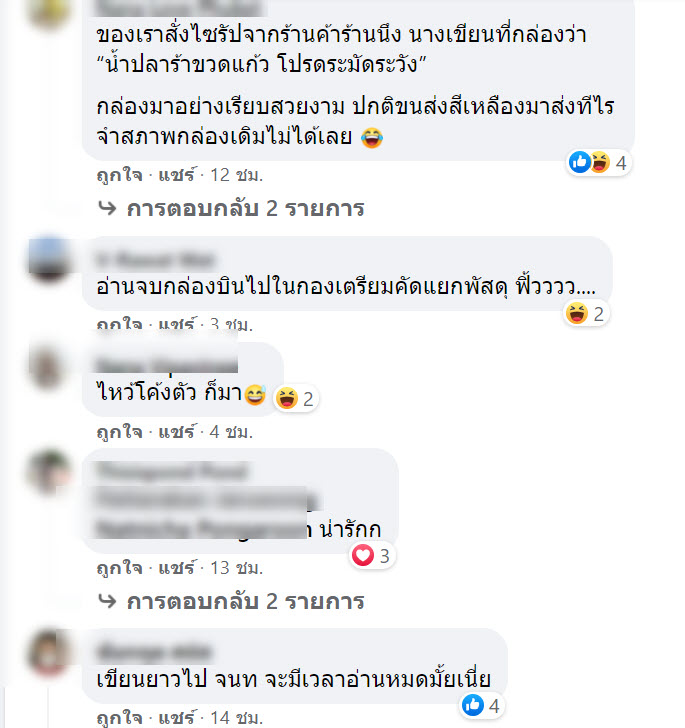Open profile picture of first commenter

click(49, 12)
